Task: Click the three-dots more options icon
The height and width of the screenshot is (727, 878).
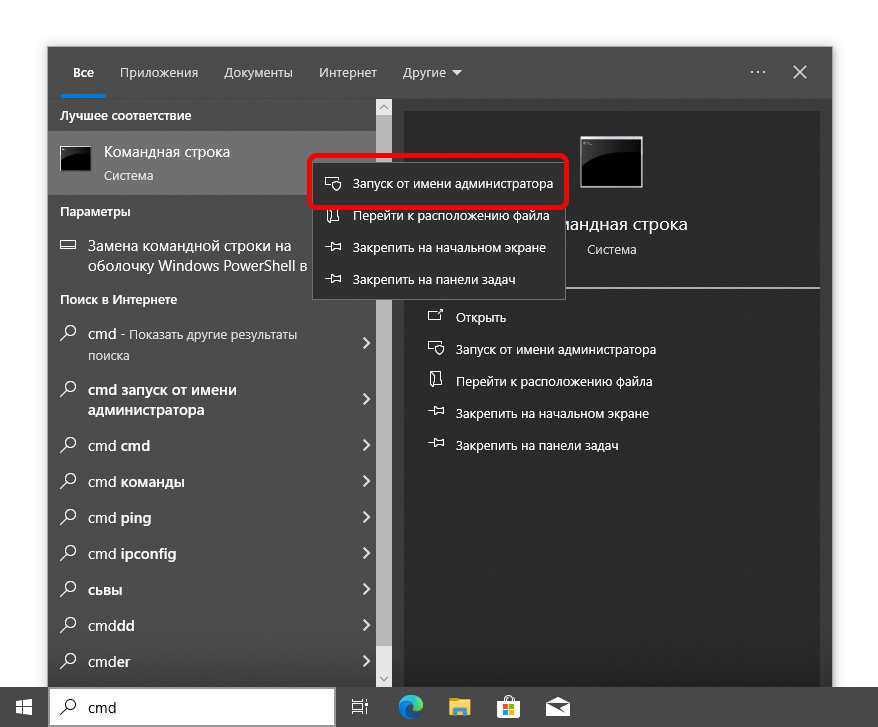Action: [x=757, y=72]
